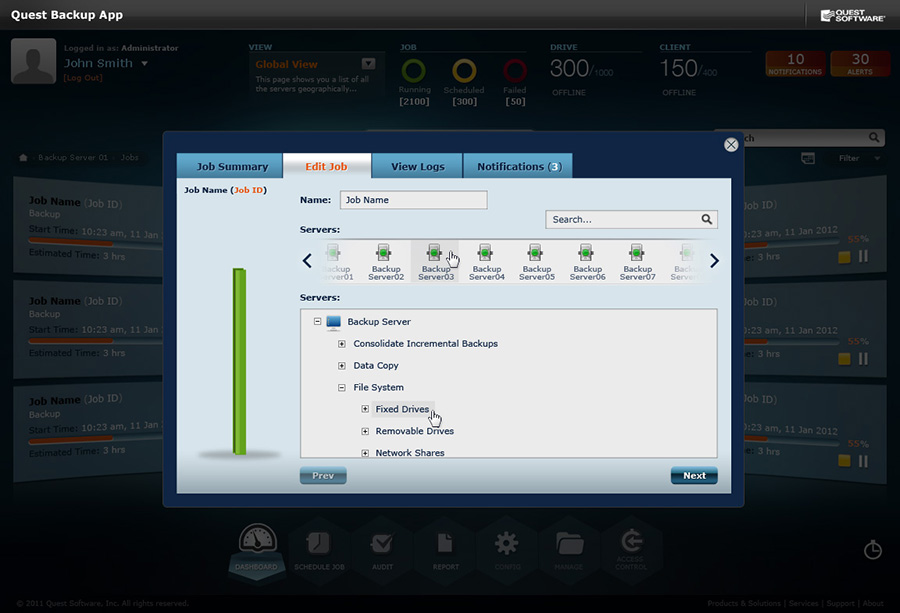The width and height of the screenshot is (900, 613).
Task: Open the John Smith user dropdown arrow
Action: click(145, 63)
